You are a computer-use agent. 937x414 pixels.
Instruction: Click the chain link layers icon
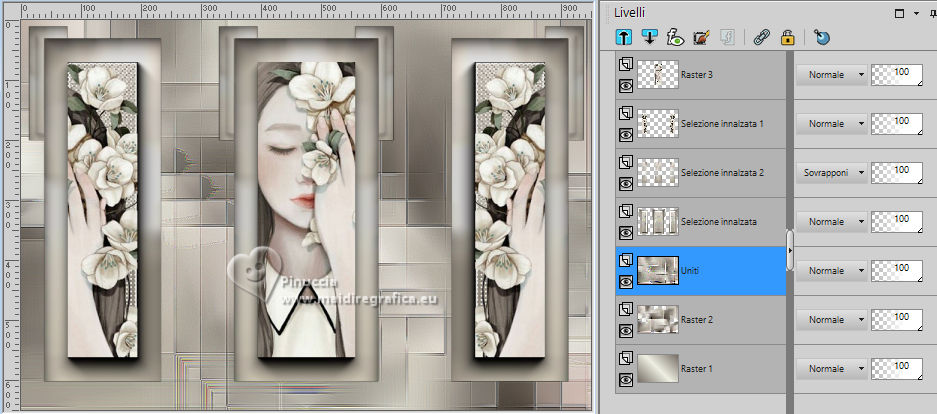click(761, 38)
